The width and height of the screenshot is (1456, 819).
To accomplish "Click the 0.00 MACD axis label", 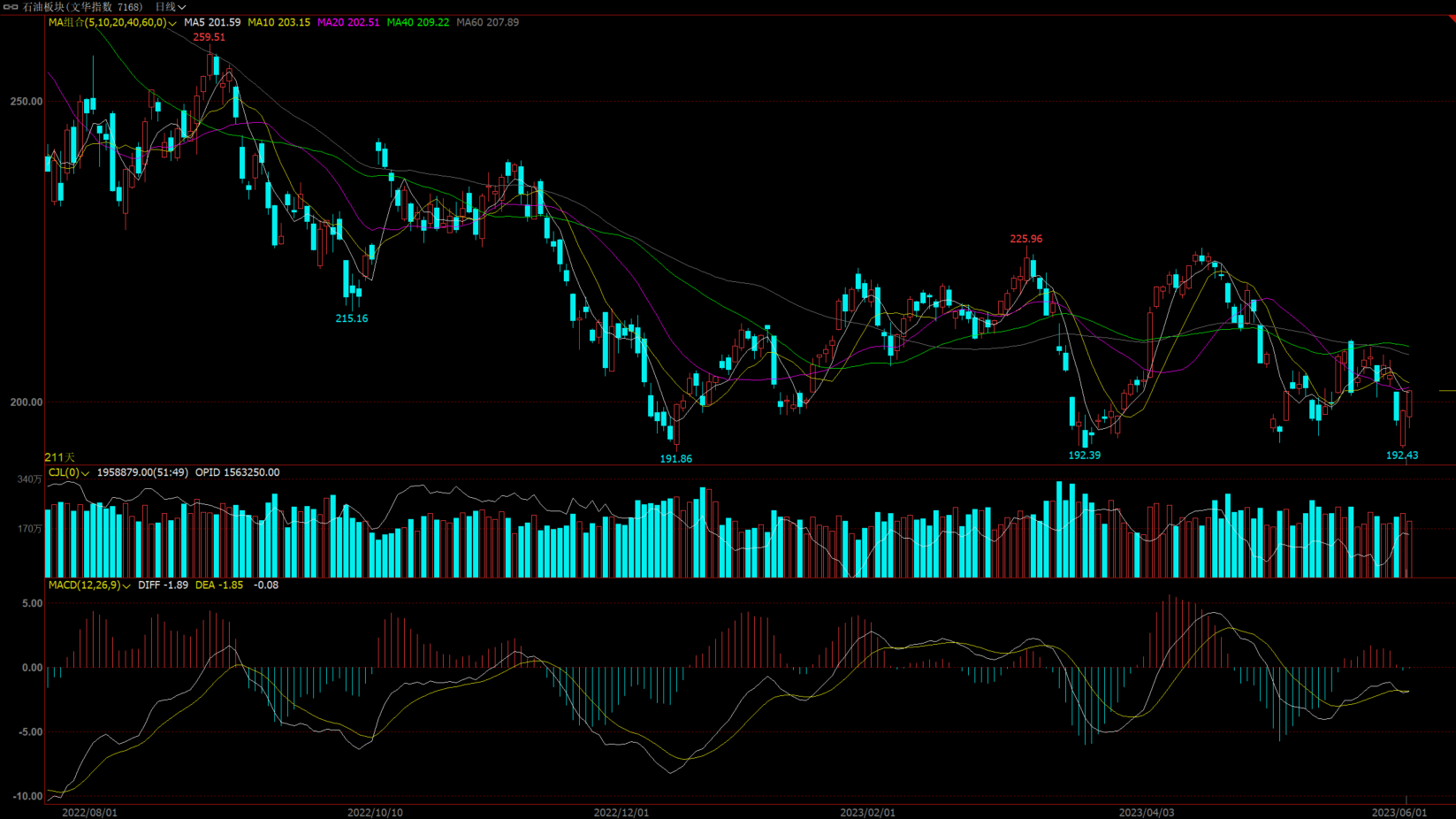I will click(x=33, y=668).
